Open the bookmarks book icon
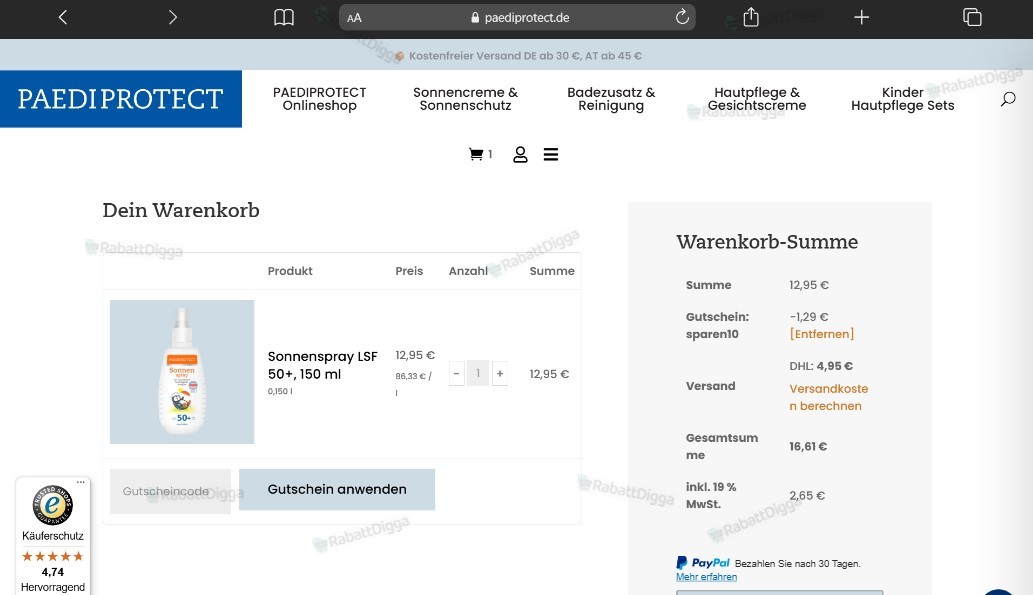This screenshot has width=1033, height=595. [284, 17]
